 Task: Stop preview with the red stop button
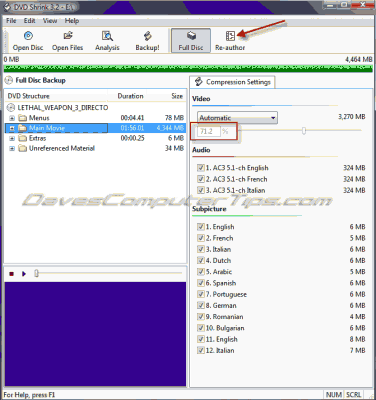point(12,274)
